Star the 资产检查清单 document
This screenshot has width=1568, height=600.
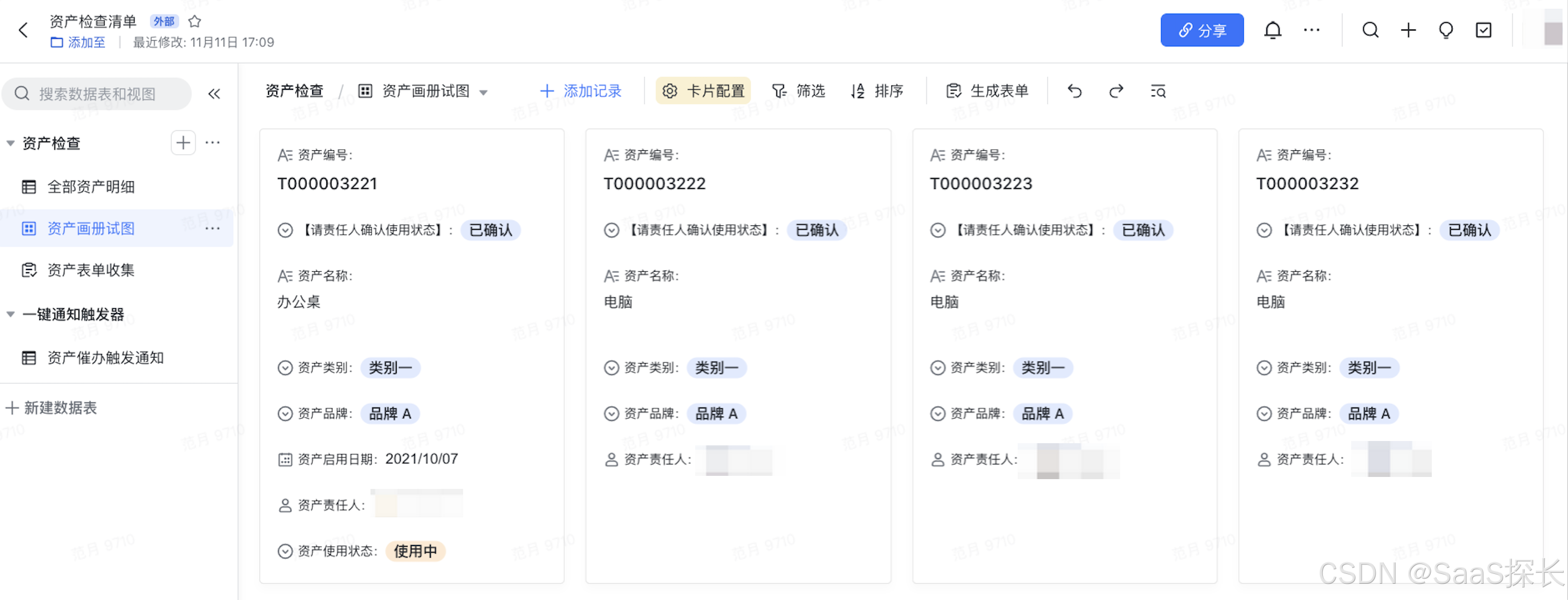tap(195, 21)
